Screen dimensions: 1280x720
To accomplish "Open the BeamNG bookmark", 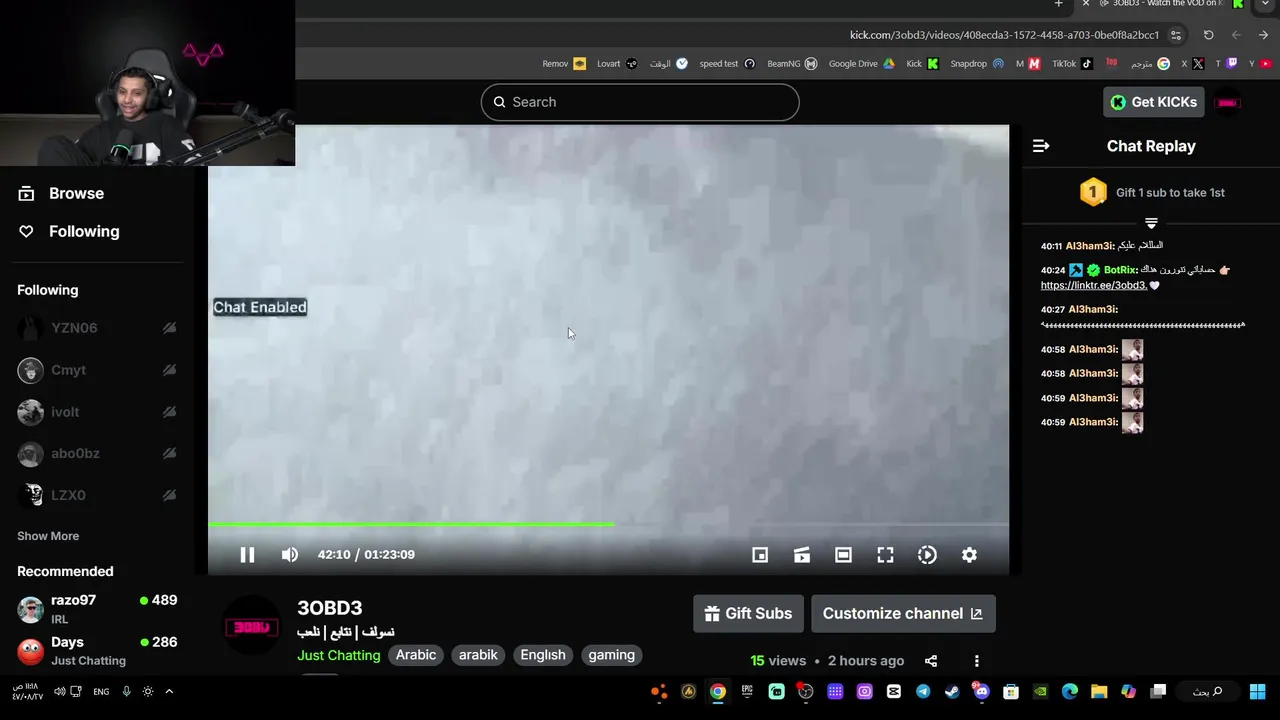I will coord(792,64).
